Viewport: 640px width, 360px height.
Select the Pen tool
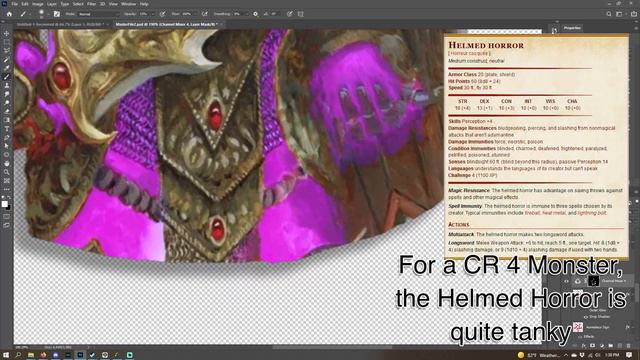(x=7, y=138)
